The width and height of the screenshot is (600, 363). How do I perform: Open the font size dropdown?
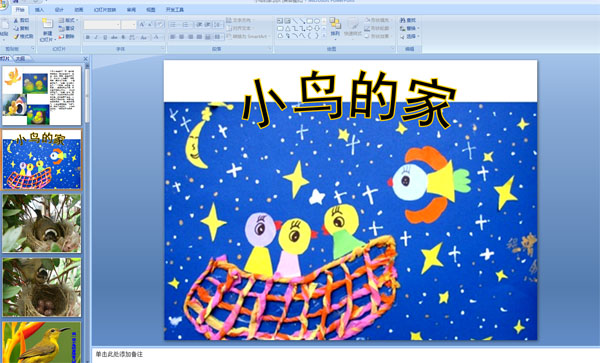click(x=129, y=25)
